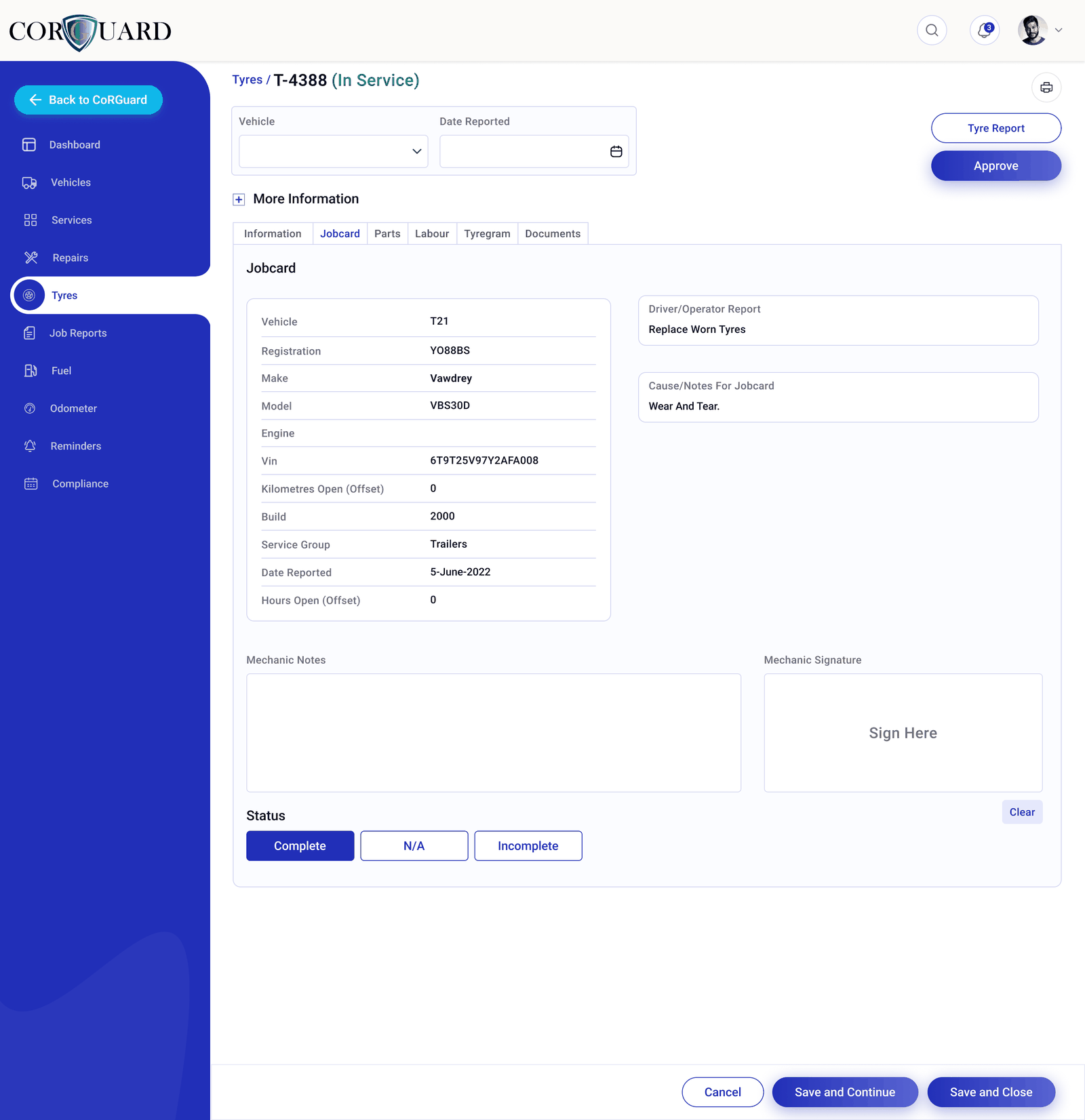Open Compliance section in sidebar
The image size is (1085, 1120).
pos(81,483)
